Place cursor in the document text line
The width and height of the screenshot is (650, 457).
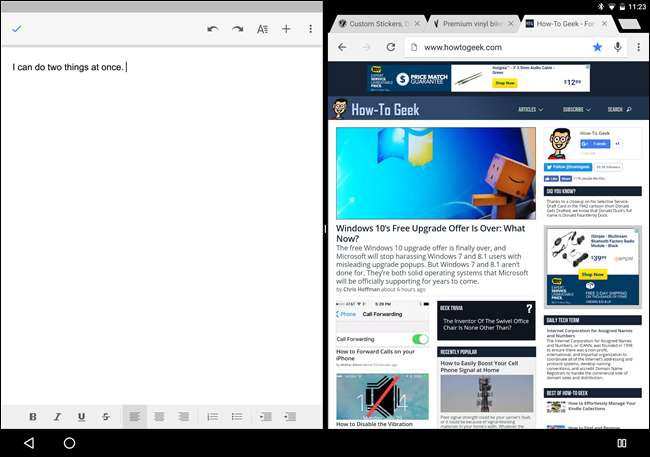point(68,67)
